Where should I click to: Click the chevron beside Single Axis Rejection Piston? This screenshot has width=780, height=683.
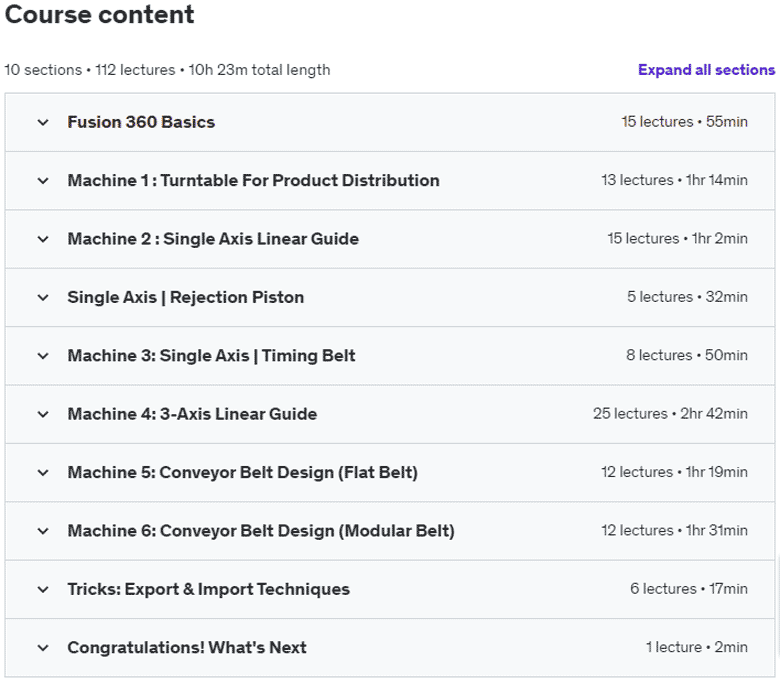click(x=42, y=297)
